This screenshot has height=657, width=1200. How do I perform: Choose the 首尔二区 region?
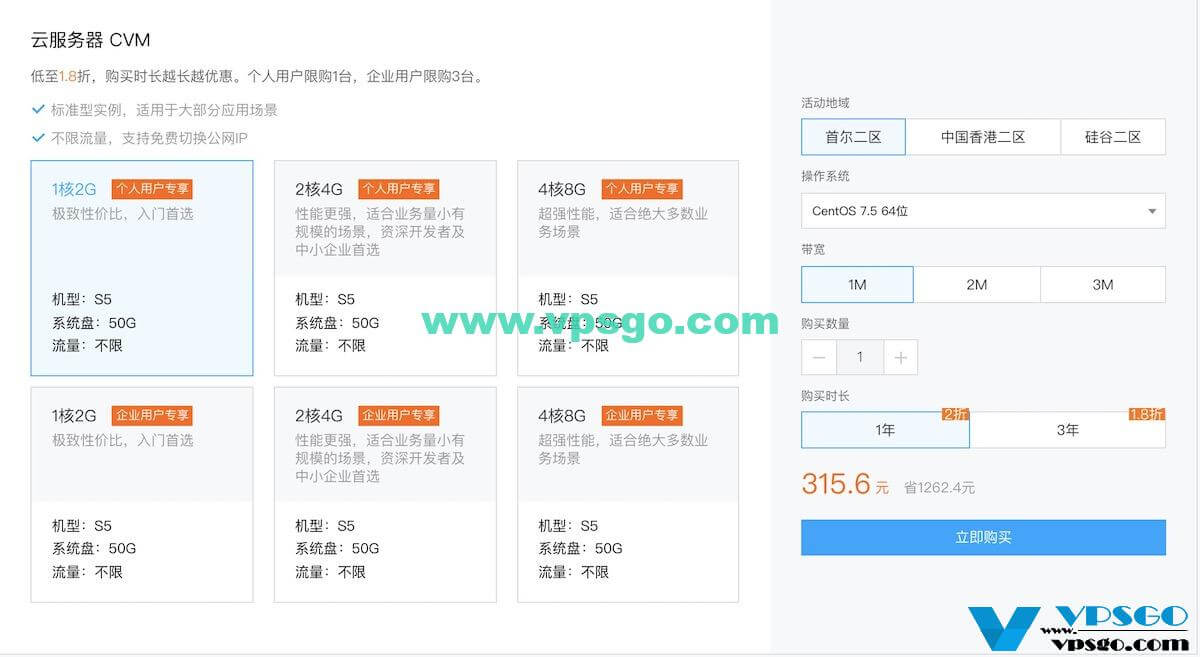[853, 137]
